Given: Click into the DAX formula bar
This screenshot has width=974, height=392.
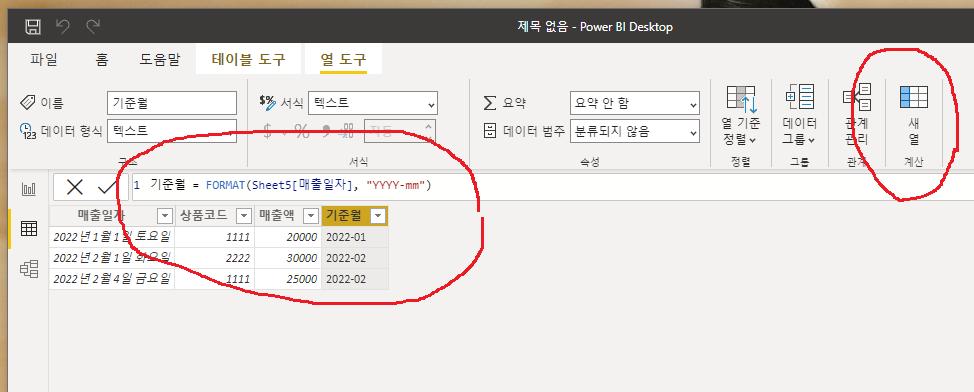Looking at the screenshot, I should click(x=552, y=186).
